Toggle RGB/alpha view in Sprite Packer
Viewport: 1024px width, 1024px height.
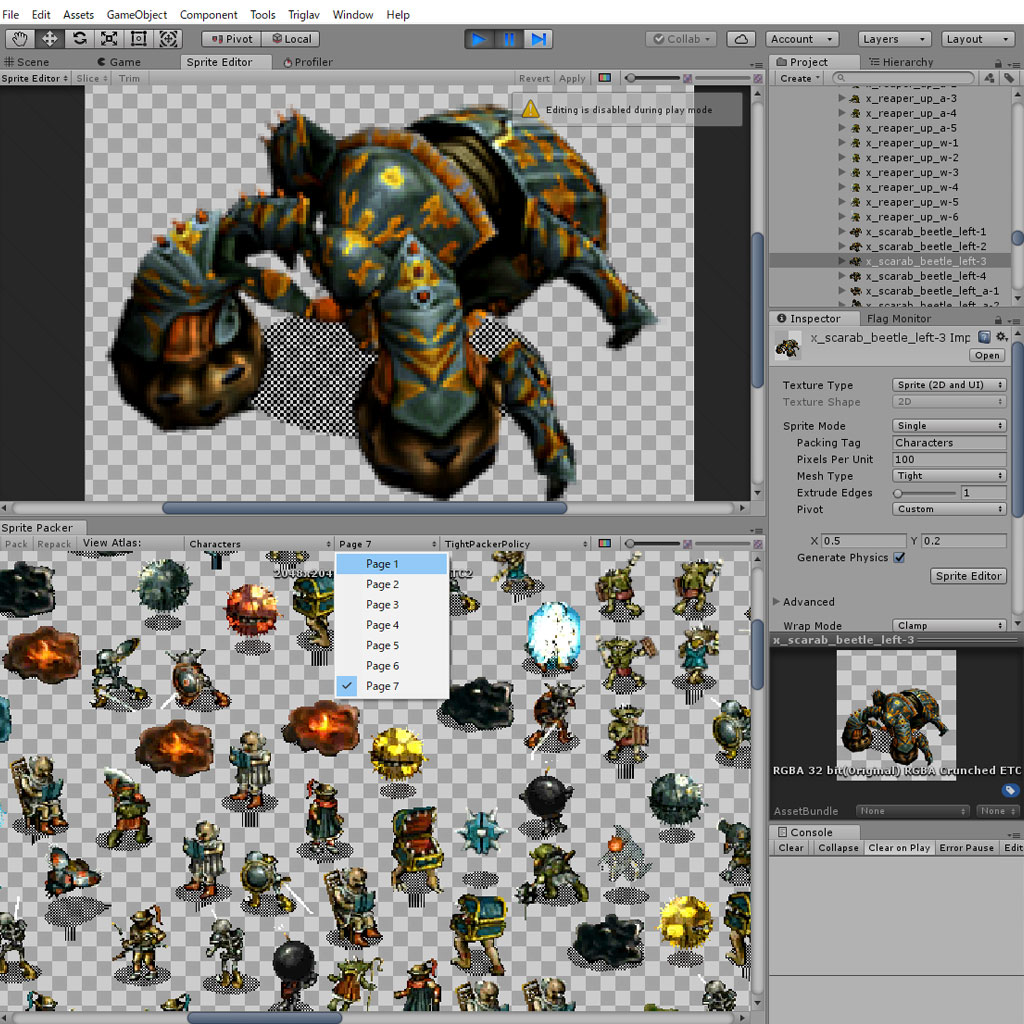[605, 543]
